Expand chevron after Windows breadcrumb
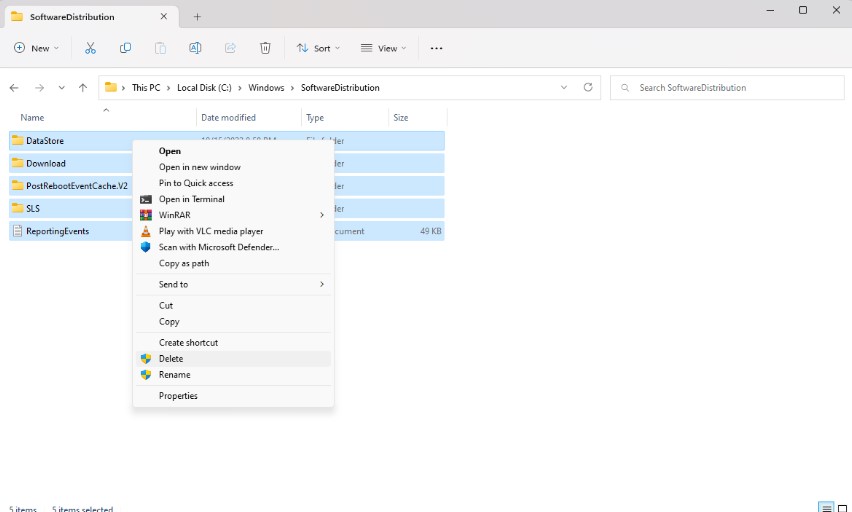 [292, 88]
